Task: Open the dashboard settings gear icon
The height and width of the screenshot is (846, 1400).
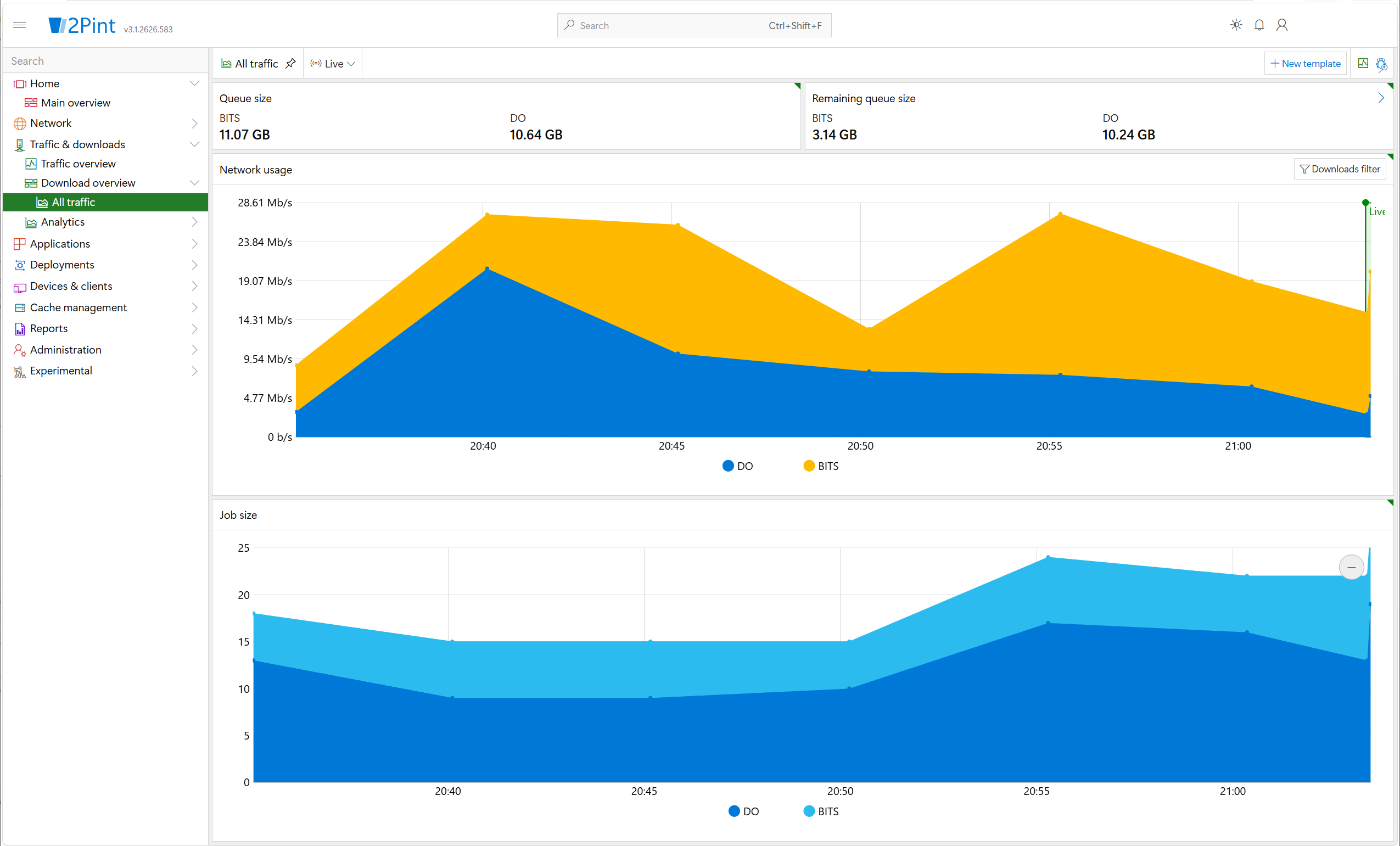Action: coord(1381,64)
